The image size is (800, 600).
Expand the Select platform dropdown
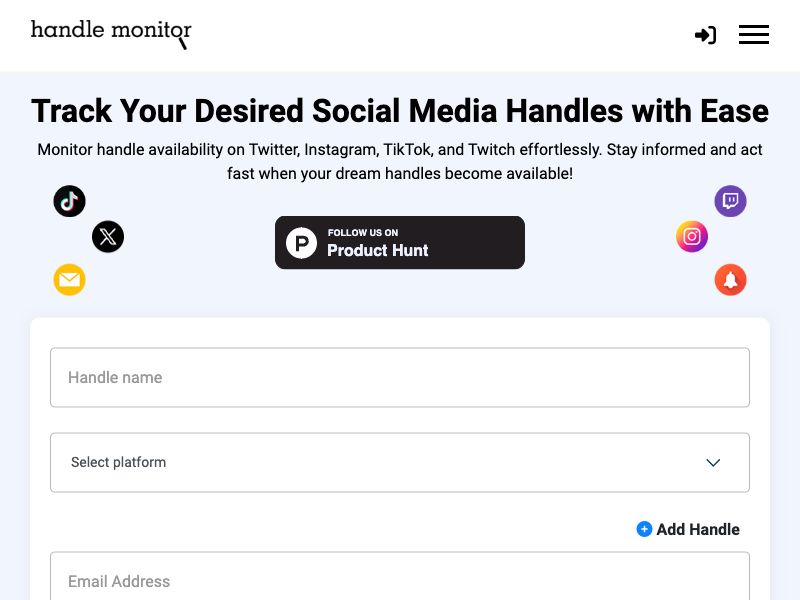click(400, 462)
